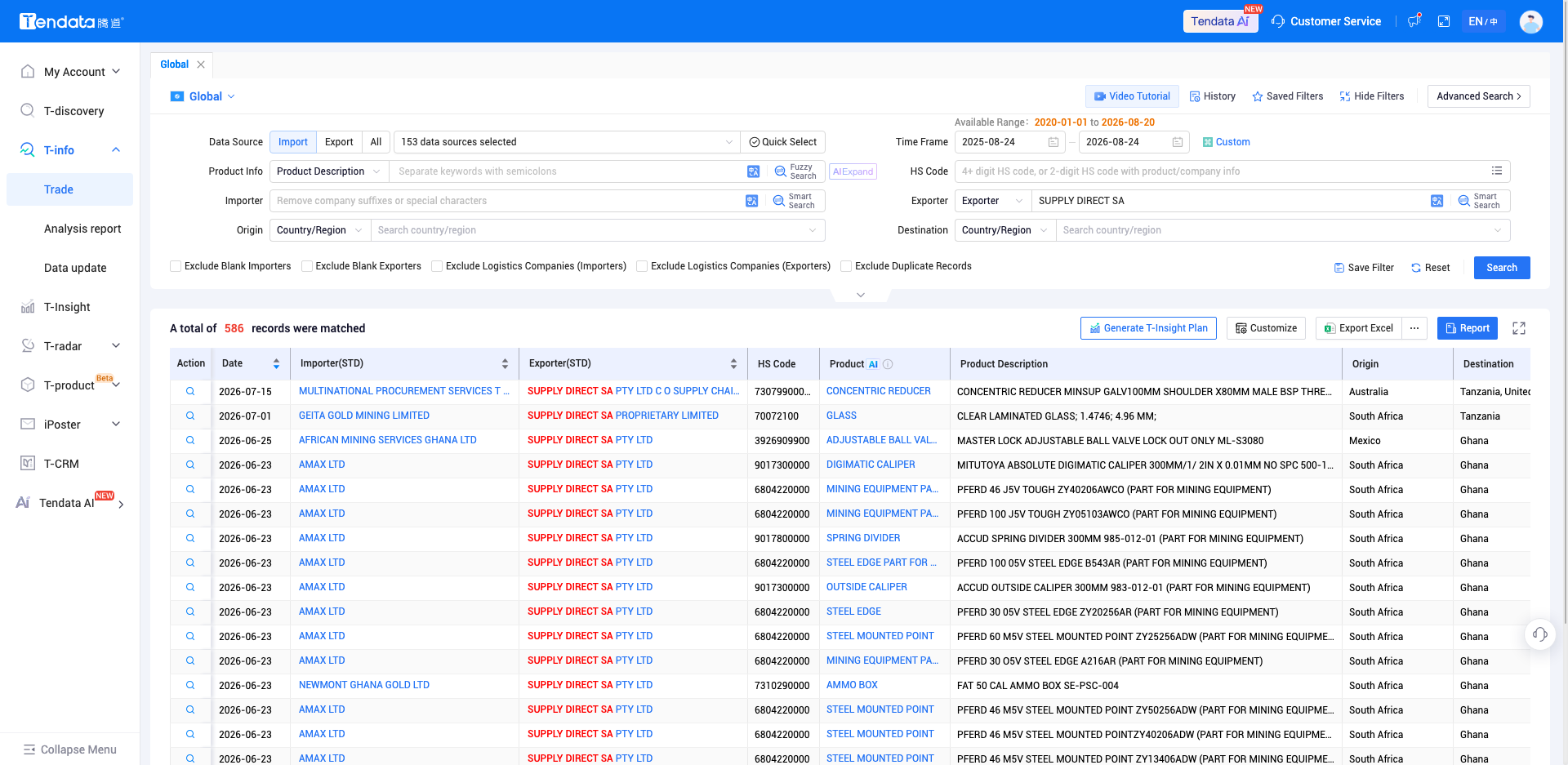
Task: Click Smart Search for the Exporter field
Action: pos(1479,201)
